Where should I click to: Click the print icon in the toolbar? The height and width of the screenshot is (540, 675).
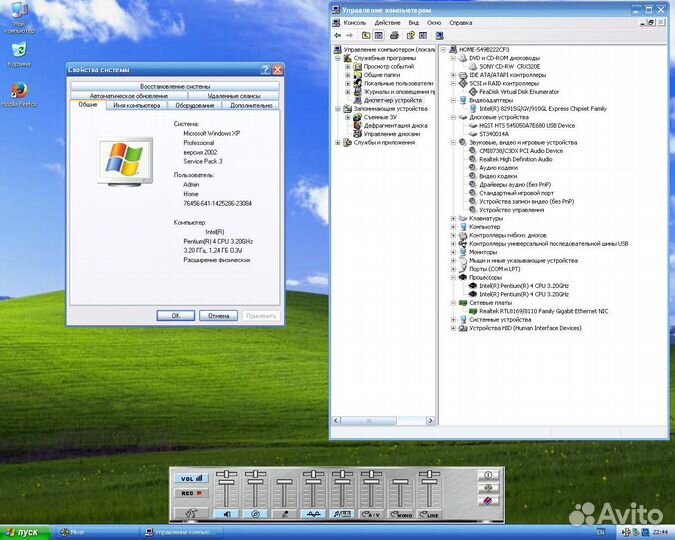(x=393, y=34)
